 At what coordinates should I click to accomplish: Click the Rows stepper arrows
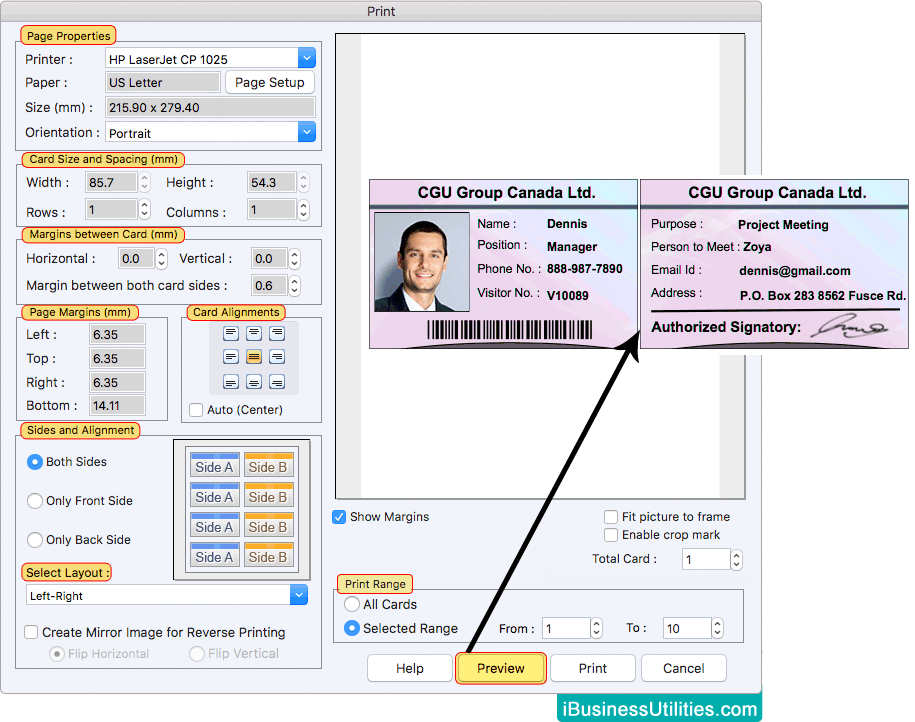(x=145, y=210)
